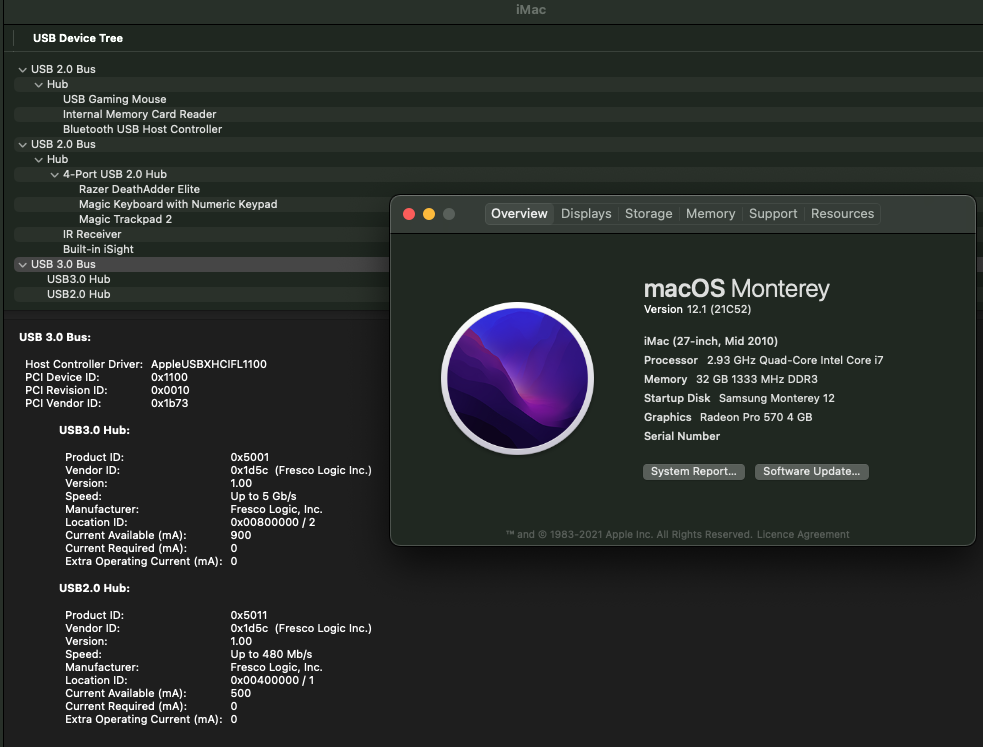Viewport: 983px width, 747px height.
Task: Select the USB3.0 Hub tree item
Action: [78, 279]
